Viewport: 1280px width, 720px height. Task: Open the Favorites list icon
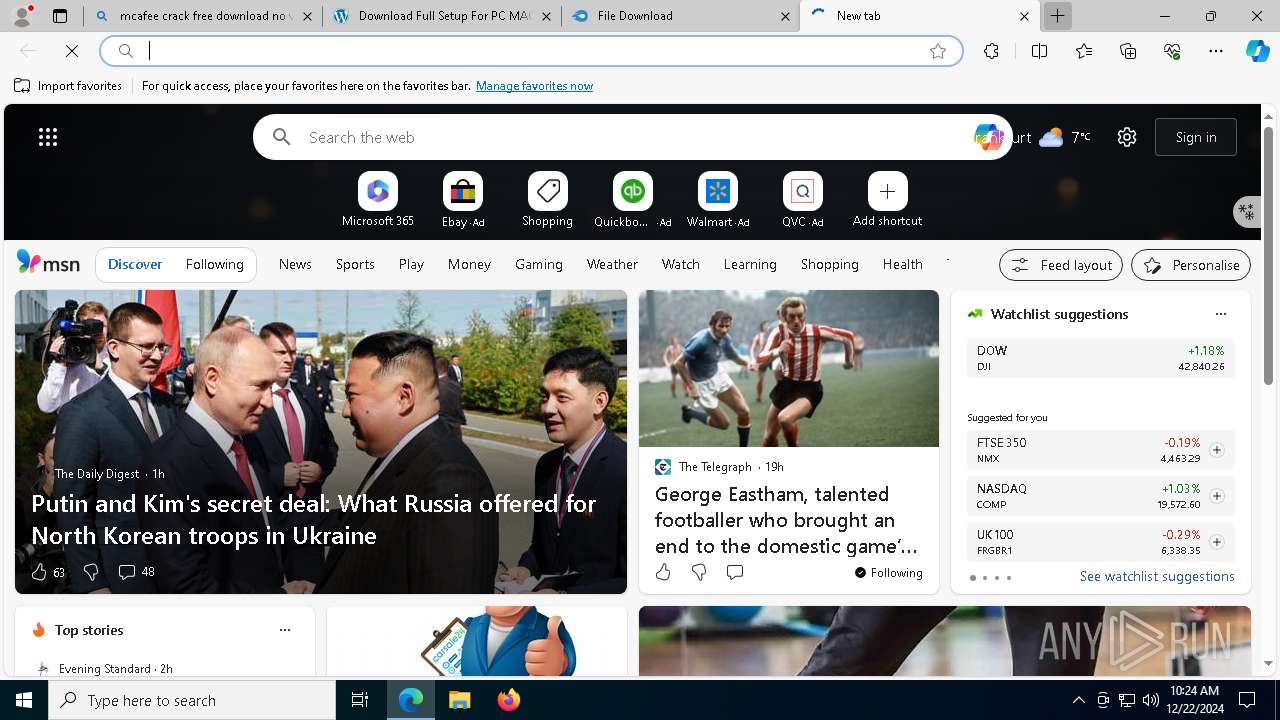pos(1084,51)
